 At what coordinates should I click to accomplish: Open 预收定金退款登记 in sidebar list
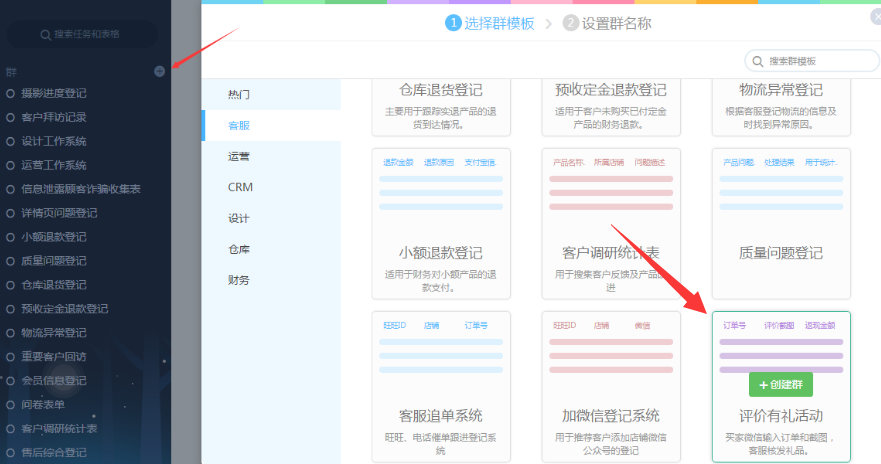click(65, 309)
